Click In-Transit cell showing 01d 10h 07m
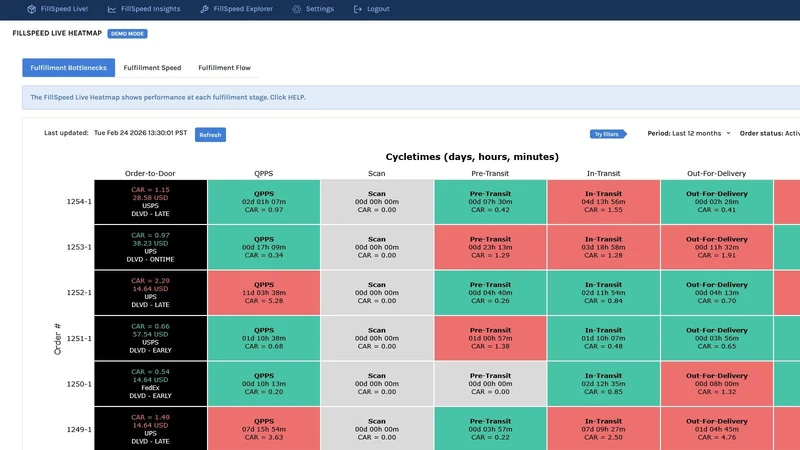800x450 pixels. coord(604,338)
